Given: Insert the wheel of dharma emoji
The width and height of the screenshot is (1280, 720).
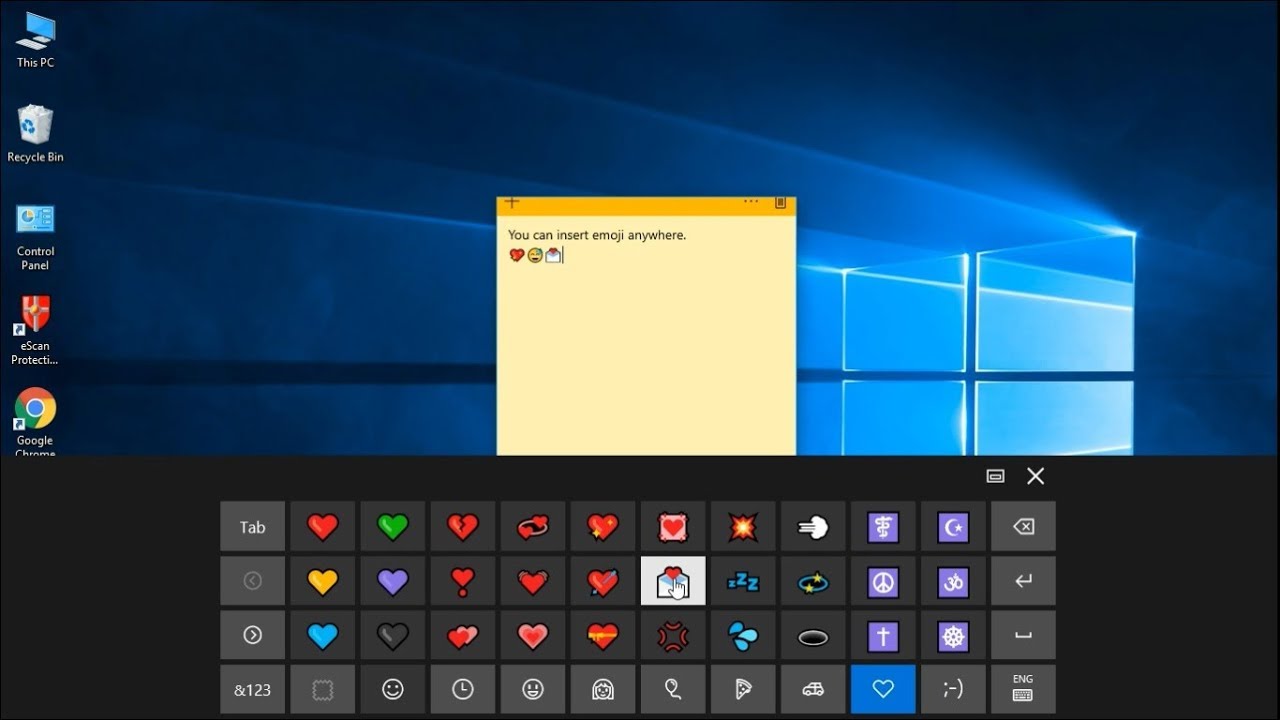Looking at the screenshot, I should [x=952, y=635].
